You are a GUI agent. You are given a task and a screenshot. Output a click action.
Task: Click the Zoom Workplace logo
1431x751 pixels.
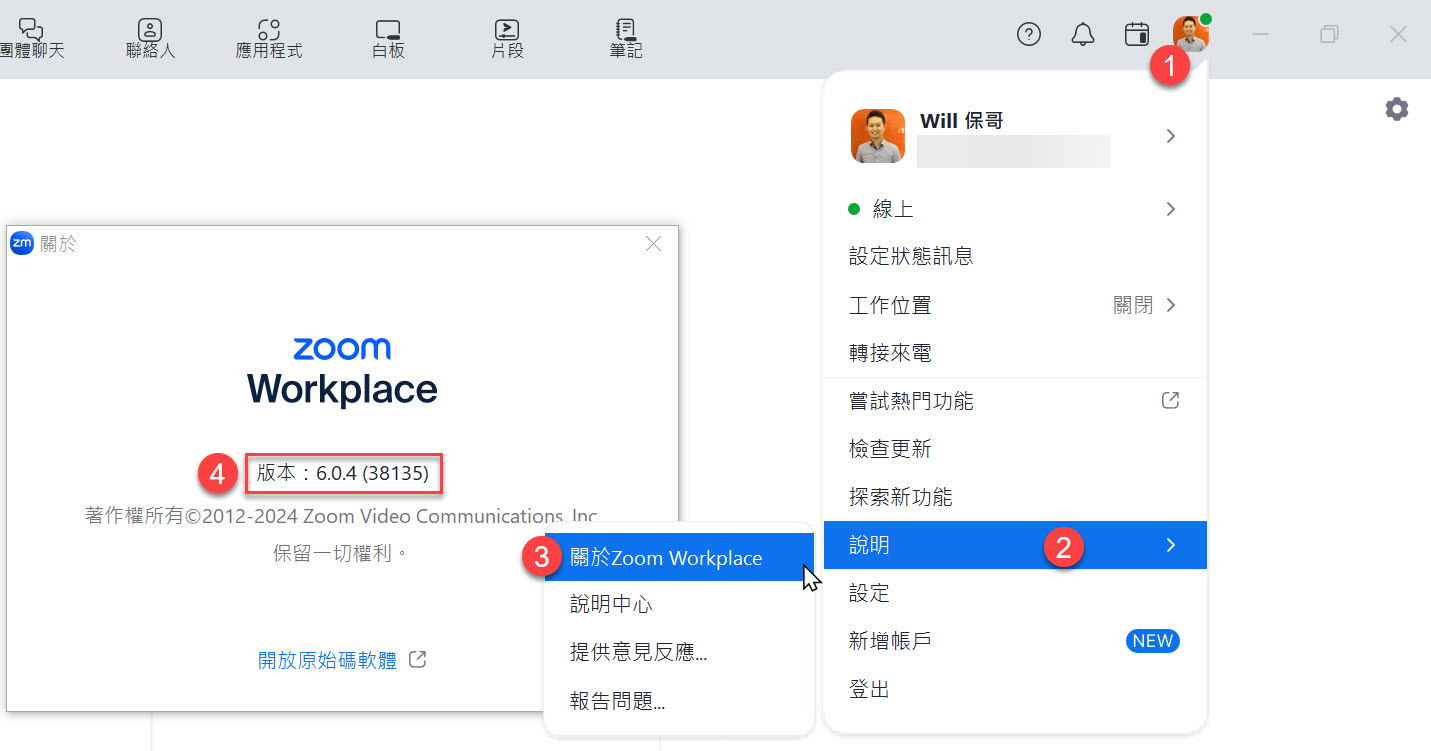pos(342,371)
